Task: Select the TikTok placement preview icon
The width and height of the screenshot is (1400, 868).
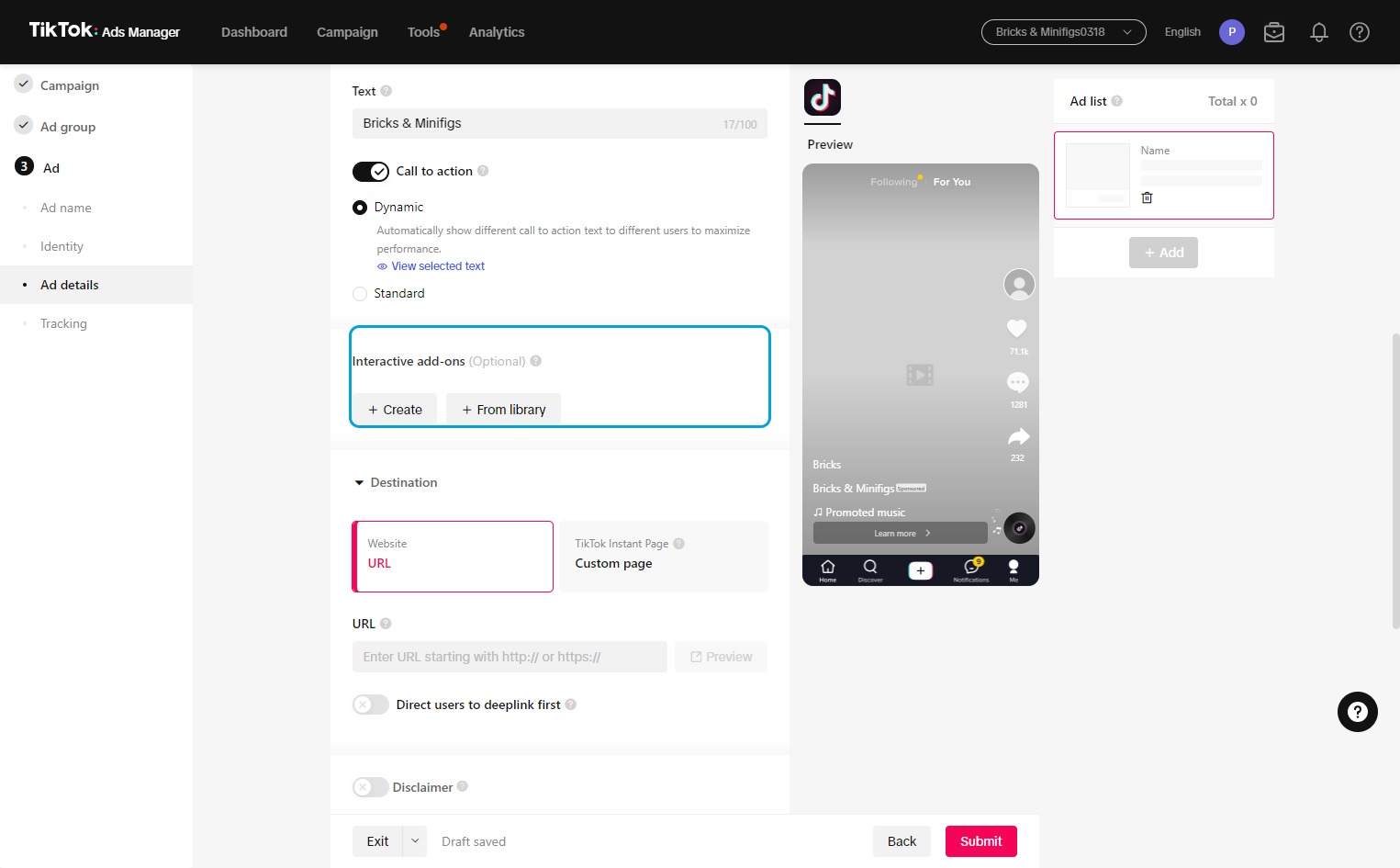Action: pyautogui.click(x=823, y=97)
